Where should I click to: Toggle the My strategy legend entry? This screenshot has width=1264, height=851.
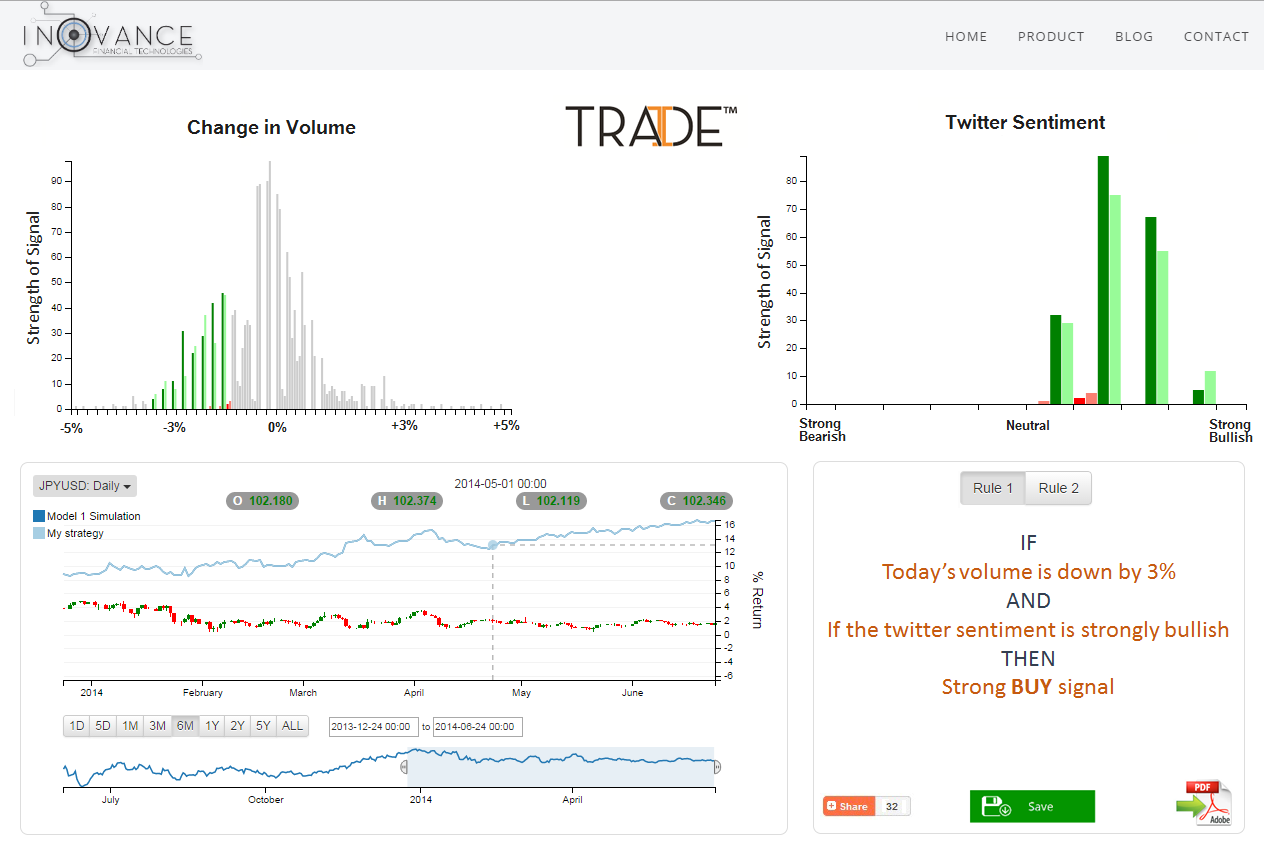pos(75,533)
